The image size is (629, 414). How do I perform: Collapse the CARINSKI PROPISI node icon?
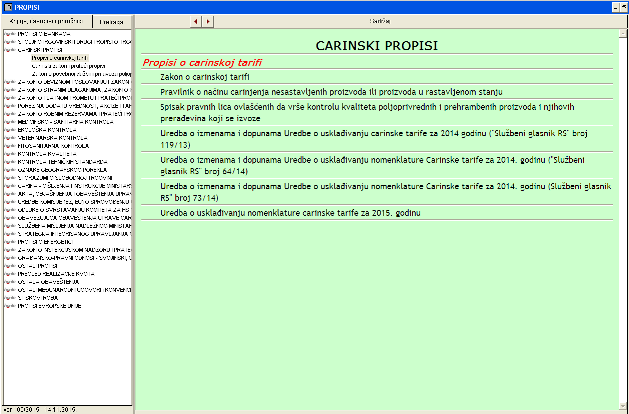[x=9, y=50]
